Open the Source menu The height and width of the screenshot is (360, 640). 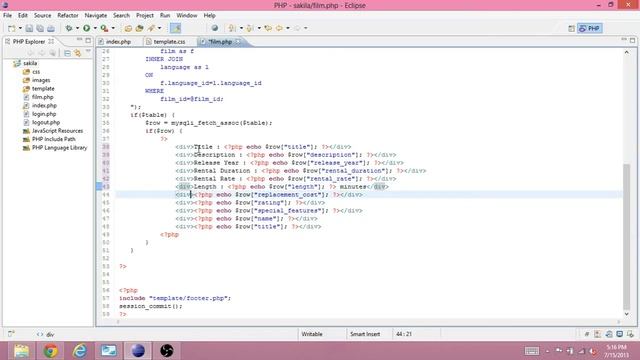(x=42, y=15)
